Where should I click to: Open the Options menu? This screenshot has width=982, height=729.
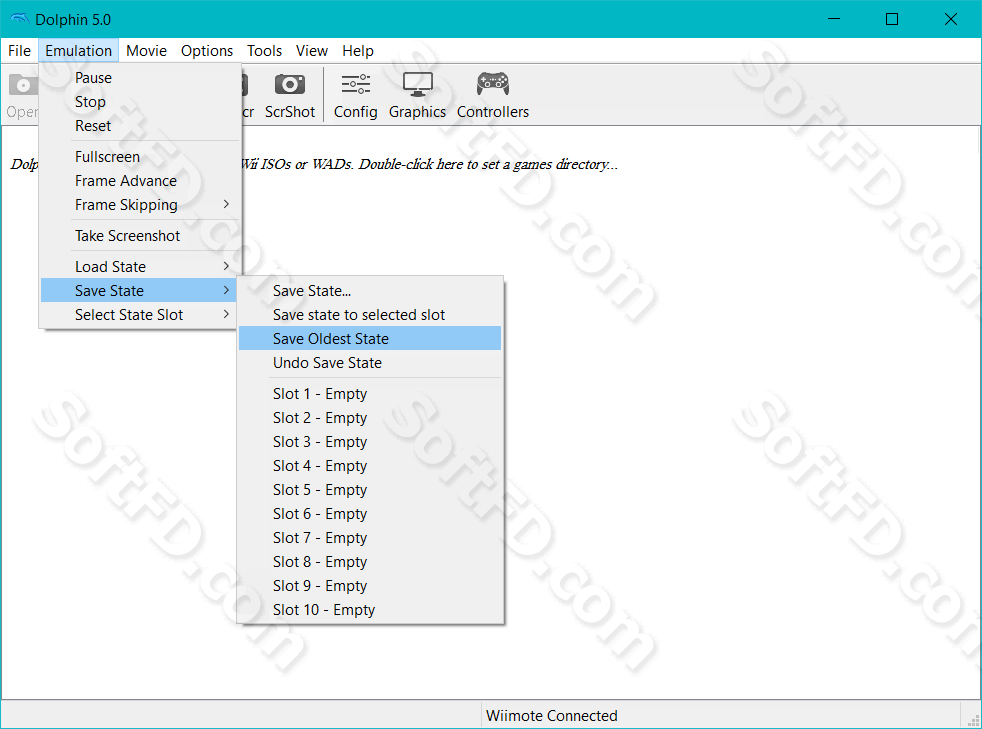(207, 51)
